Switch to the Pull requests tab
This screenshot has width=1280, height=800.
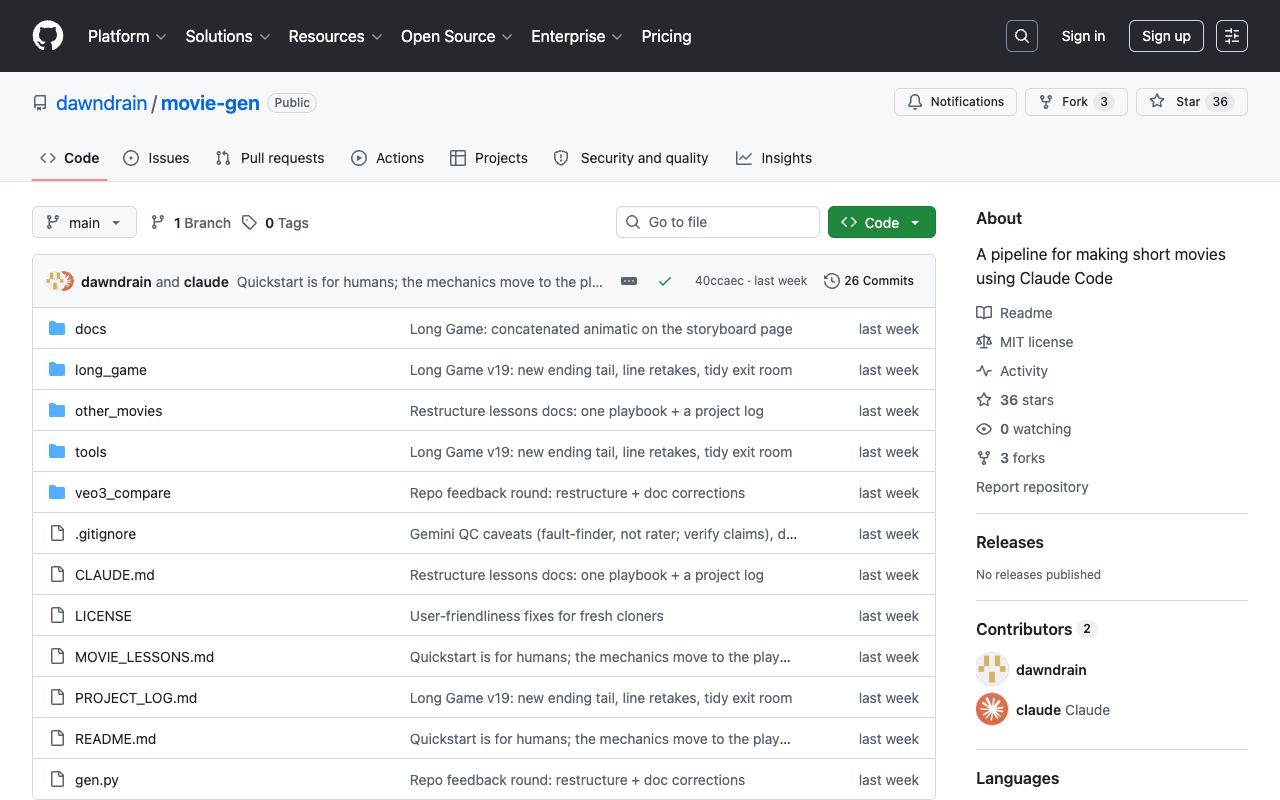(x=270, y=158)
